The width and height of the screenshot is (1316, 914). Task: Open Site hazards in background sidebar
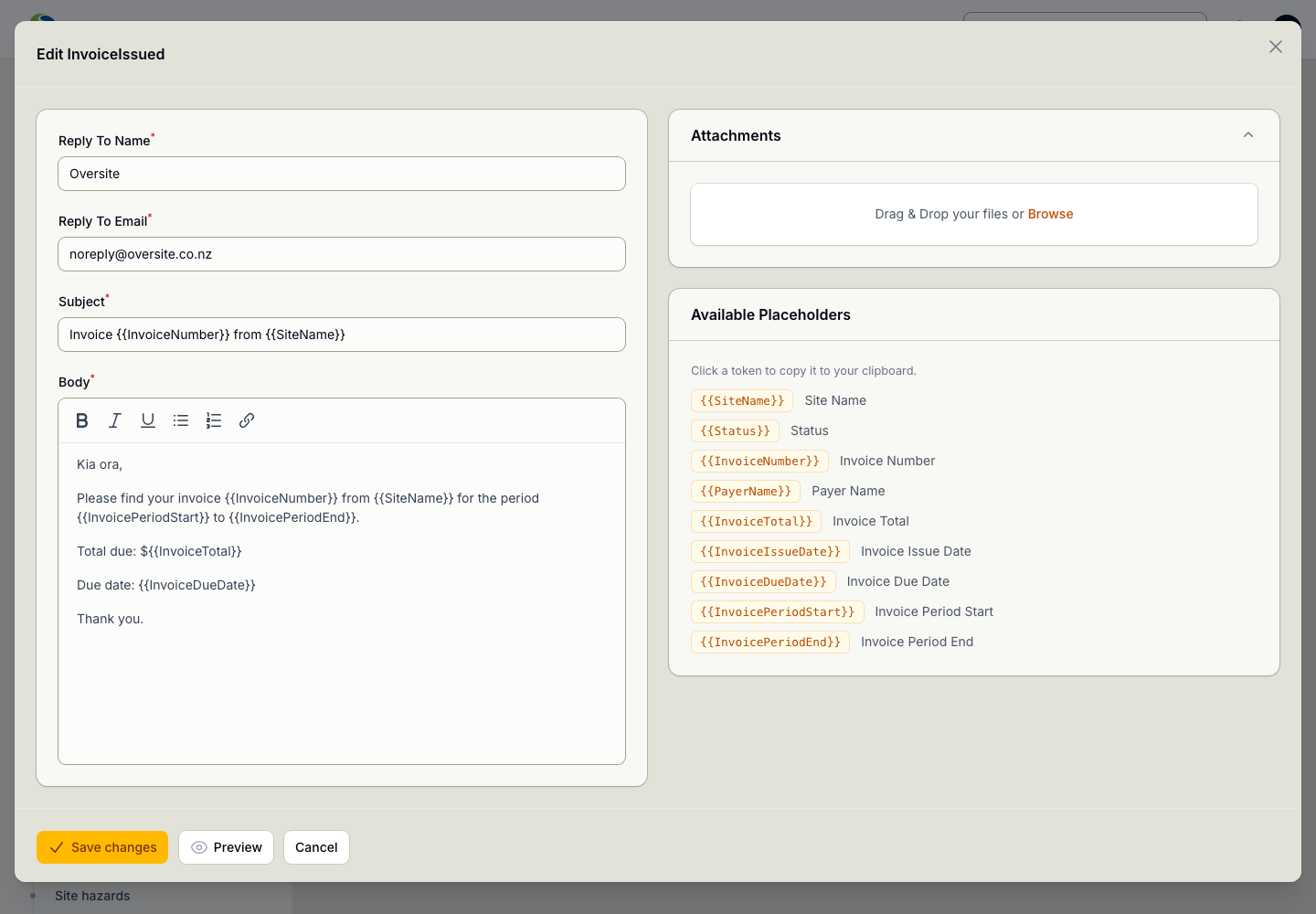[x=92, y=896]
